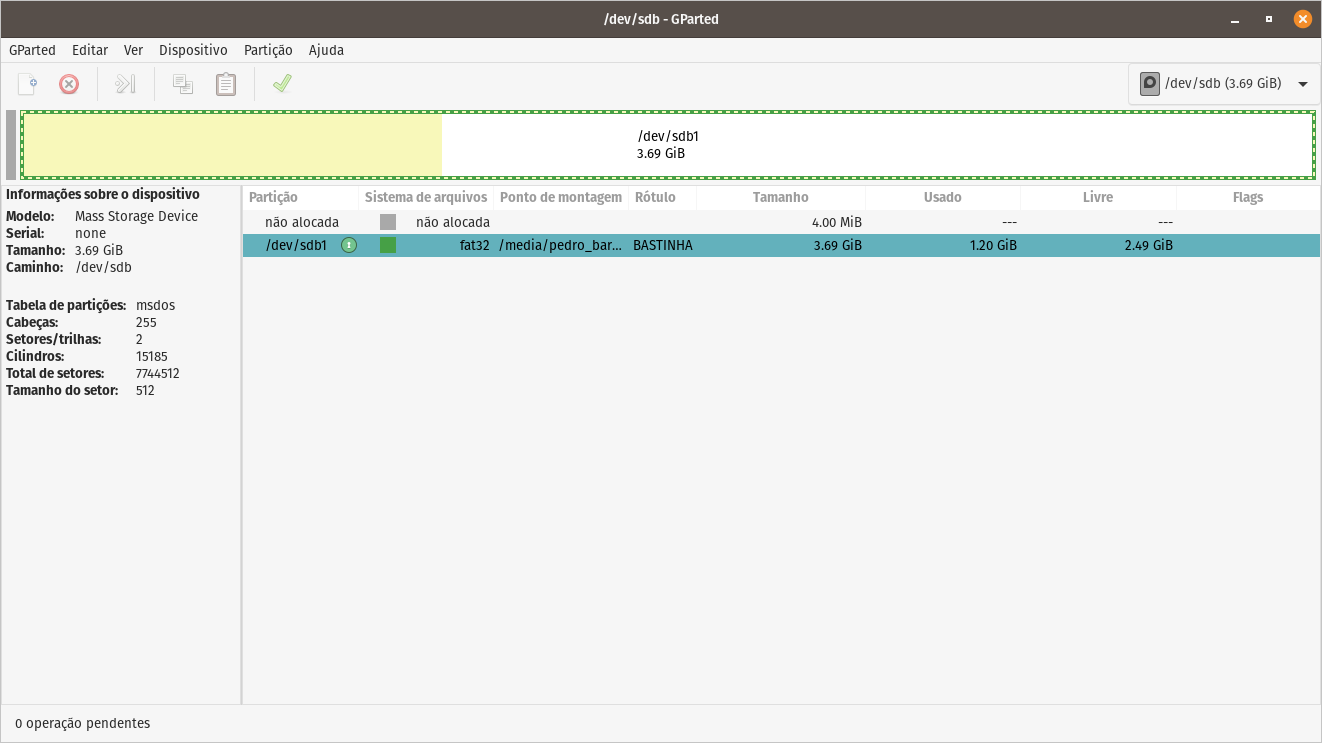Click the Usado column header
The width and height of the screenshot is (1322, 743).
click(x=943, y=198)
